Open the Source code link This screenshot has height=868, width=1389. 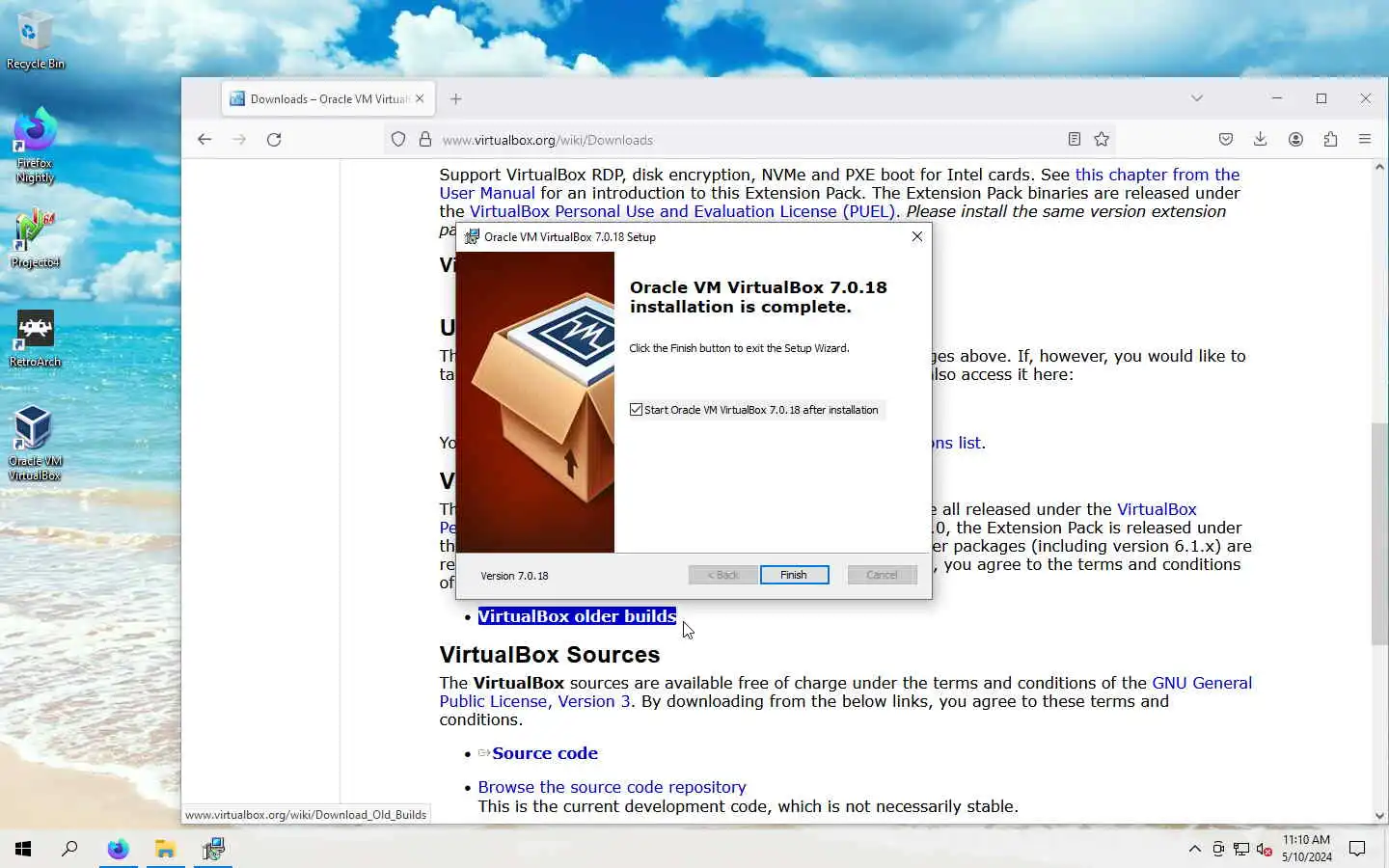click(x=545, y=753)
